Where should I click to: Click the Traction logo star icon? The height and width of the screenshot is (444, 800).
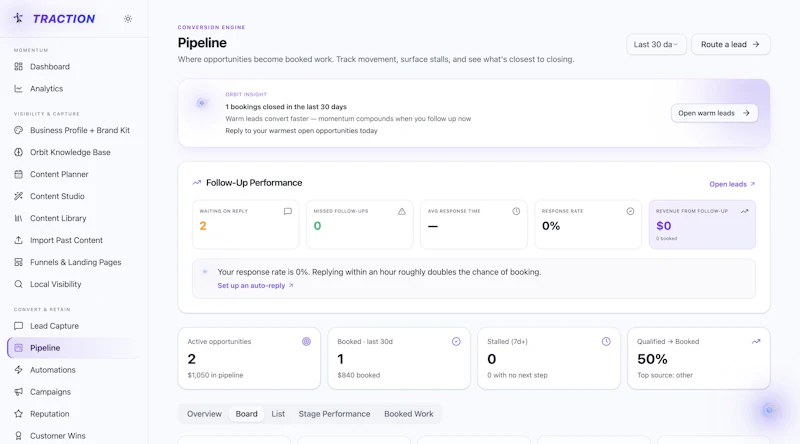(18, 18)
